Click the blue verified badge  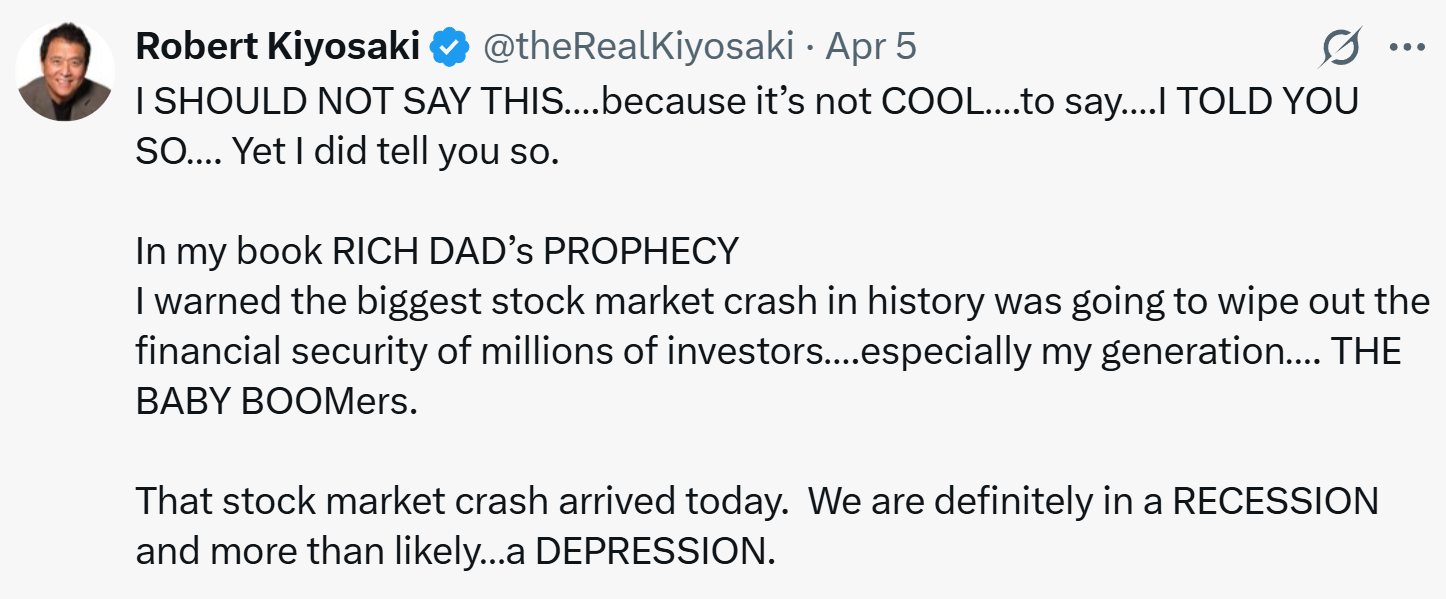tap(448, 46)
